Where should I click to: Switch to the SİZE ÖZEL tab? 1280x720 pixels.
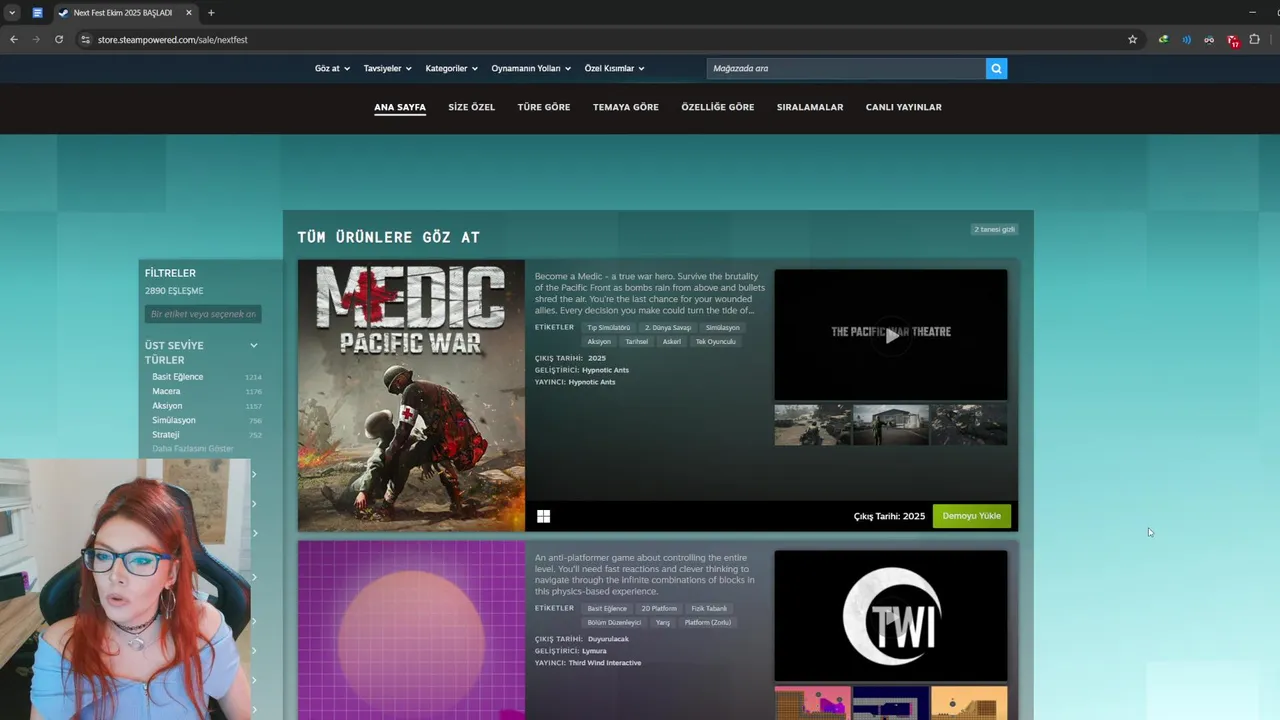pos(471,107)
